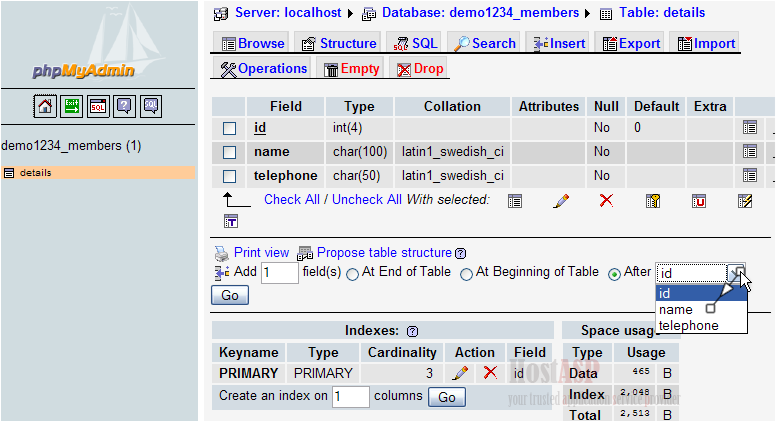Tick the checkbox for the name field
The image size is (776, 422).
point(229,153)
